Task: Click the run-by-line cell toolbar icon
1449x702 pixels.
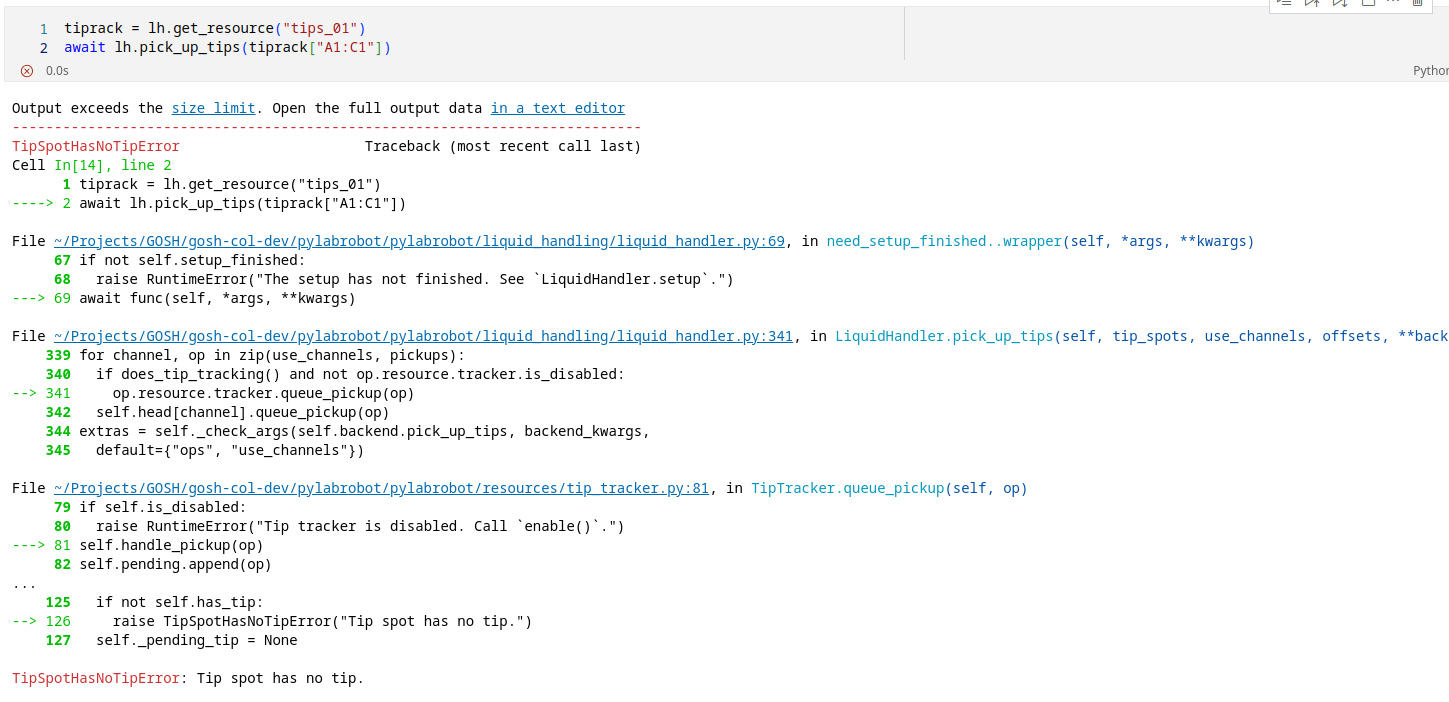Action: (1284, 3)
